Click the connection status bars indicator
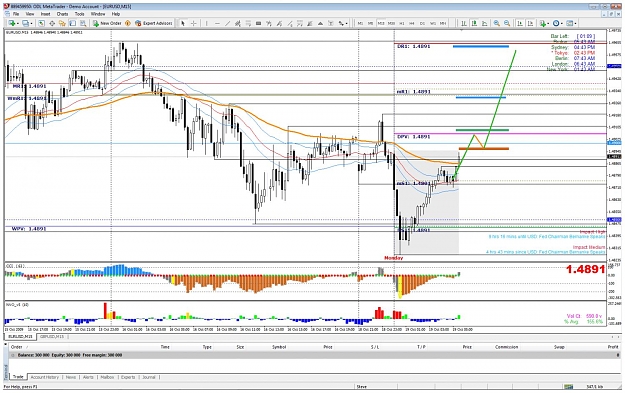The width and height of the screenshot is (625, 393). point(568,387)
